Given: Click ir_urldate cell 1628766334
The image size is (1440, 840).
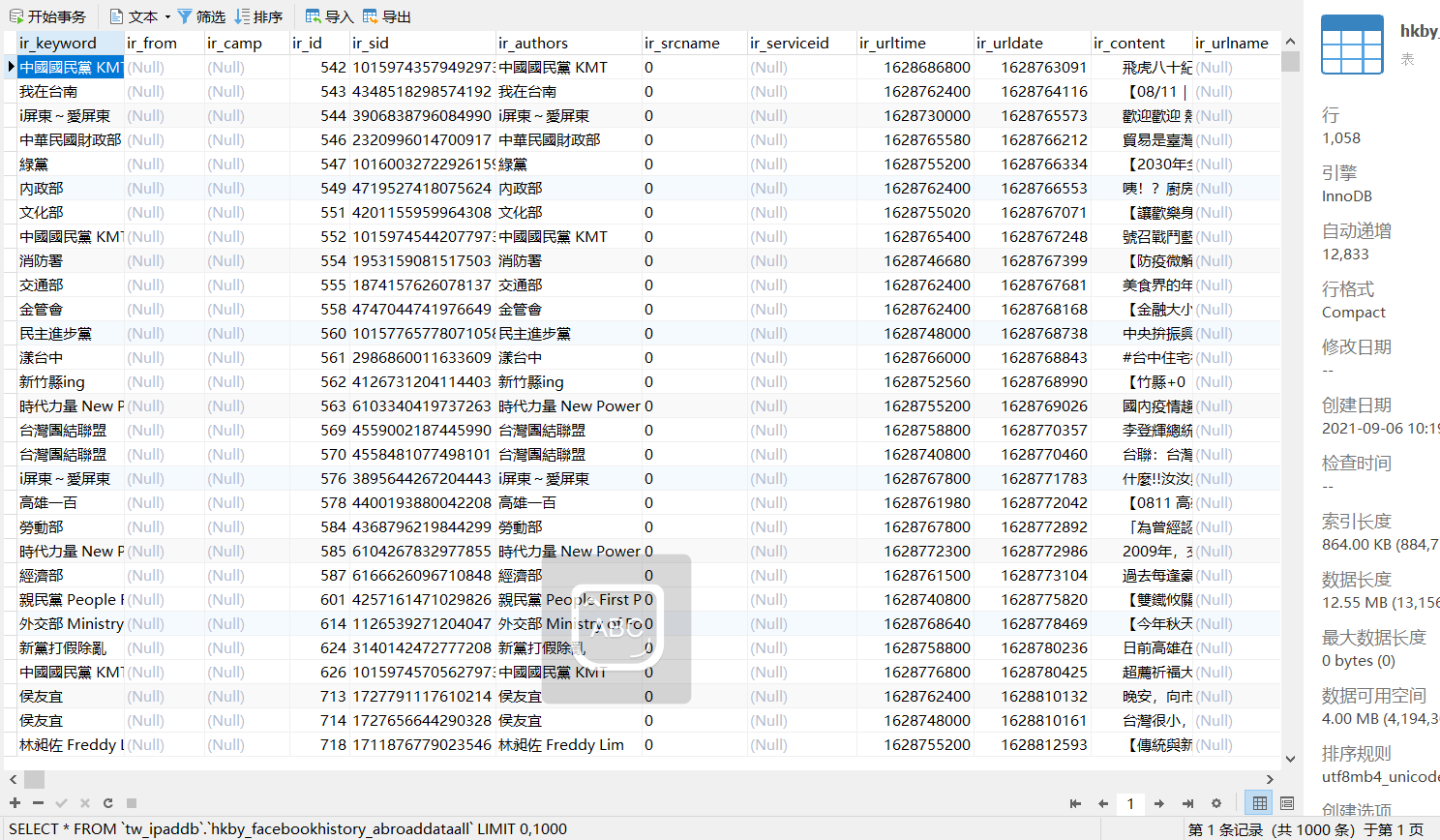Looking at the screenshot, I should [x=1032, y=164].
